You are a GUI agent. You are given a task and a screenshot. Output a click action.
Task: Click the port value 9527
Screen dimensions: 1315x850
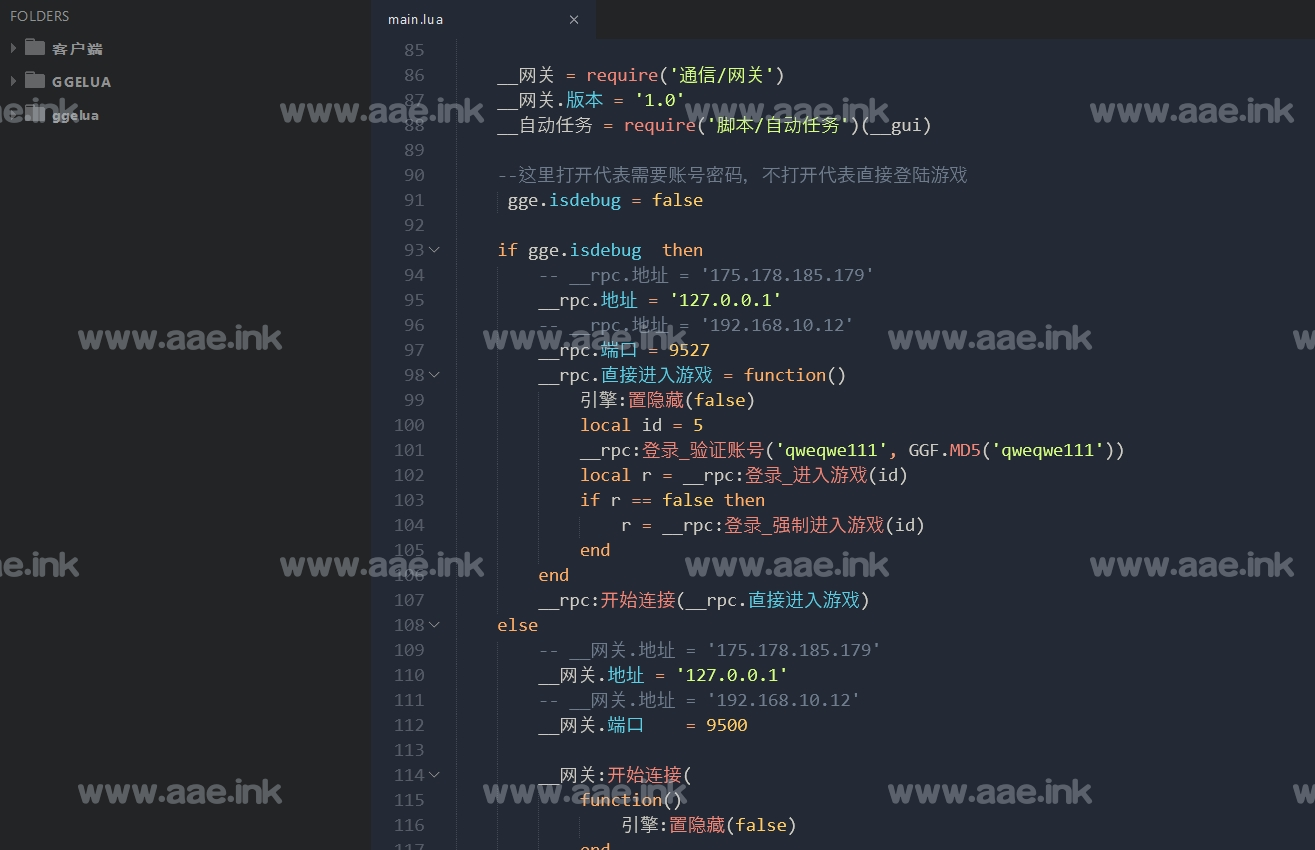[x=689, y=350]
